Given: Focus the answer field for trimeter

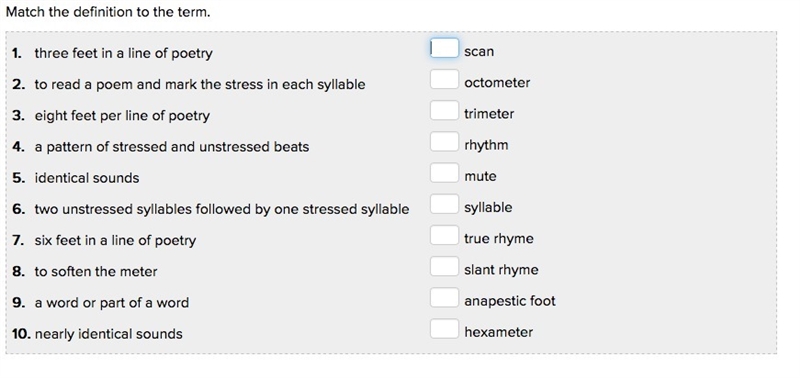Looking at the screenshot, I should coord(444,111).
